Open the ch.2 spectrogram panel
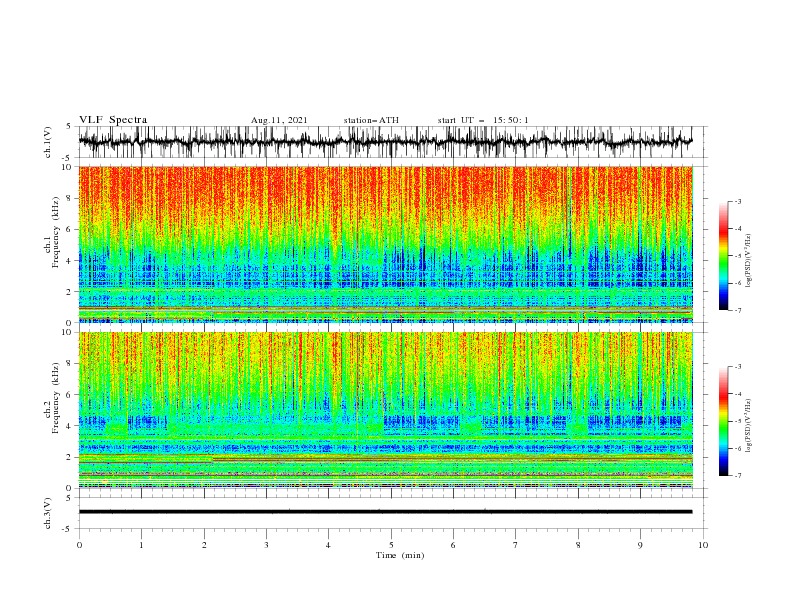Screen dimensions: 792x612 coord(385,410)
